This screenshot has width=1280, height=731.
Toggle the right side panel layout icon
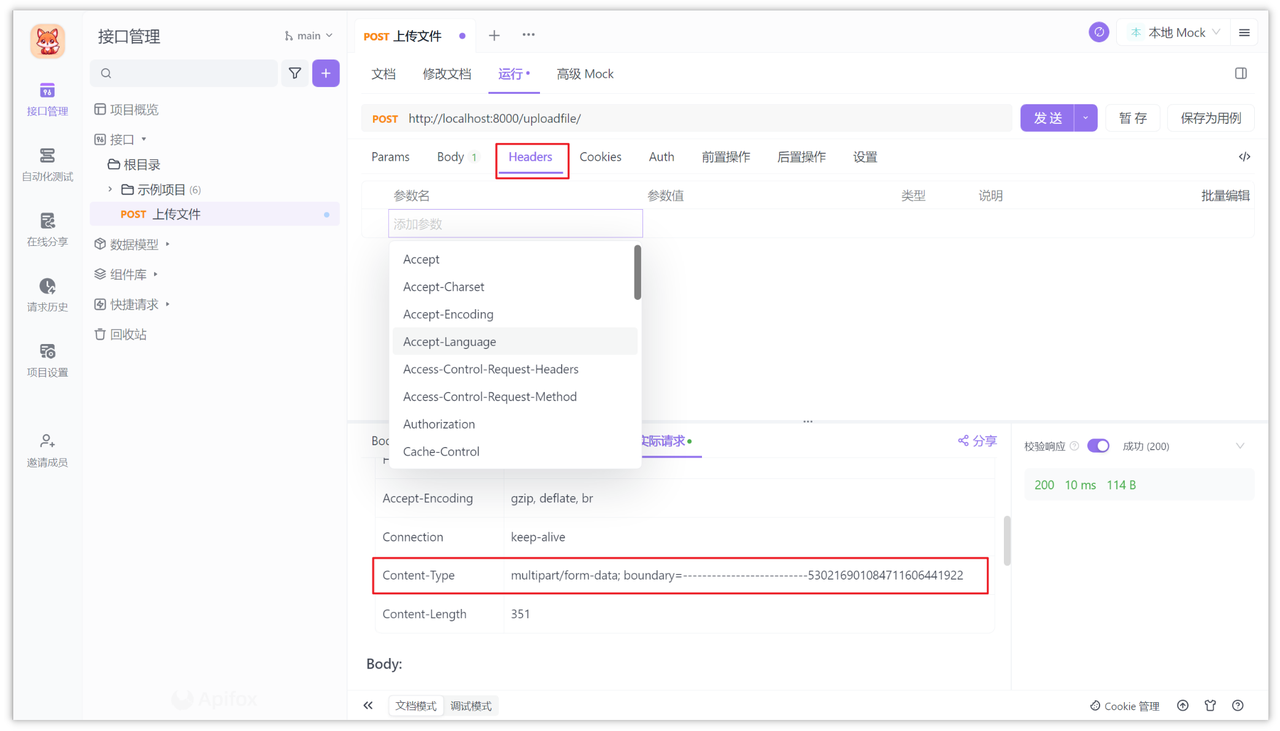coord(1241,73)
